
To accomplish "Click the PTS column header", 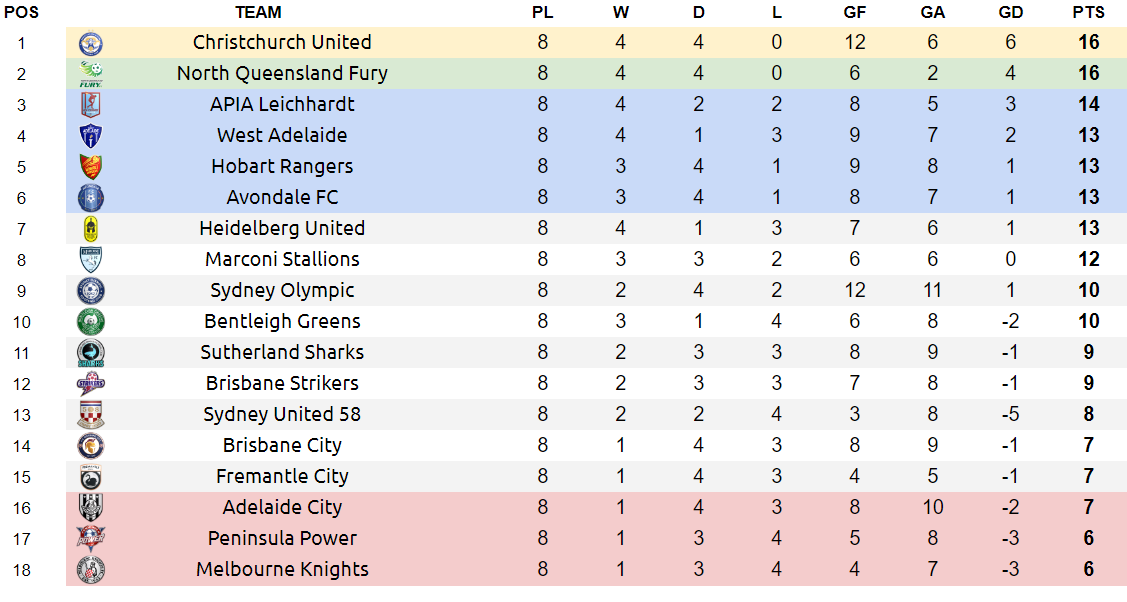I will 1088,12.
